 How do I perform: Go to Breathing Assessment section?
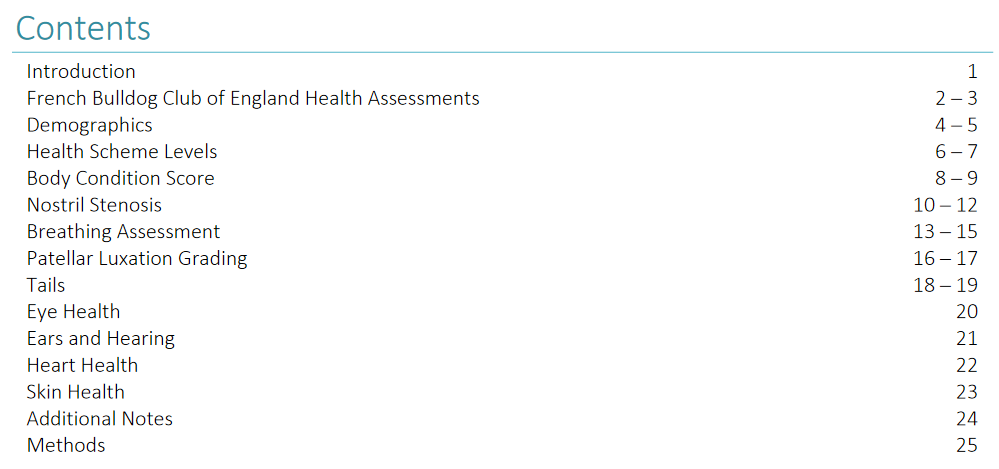click(124, 232)
